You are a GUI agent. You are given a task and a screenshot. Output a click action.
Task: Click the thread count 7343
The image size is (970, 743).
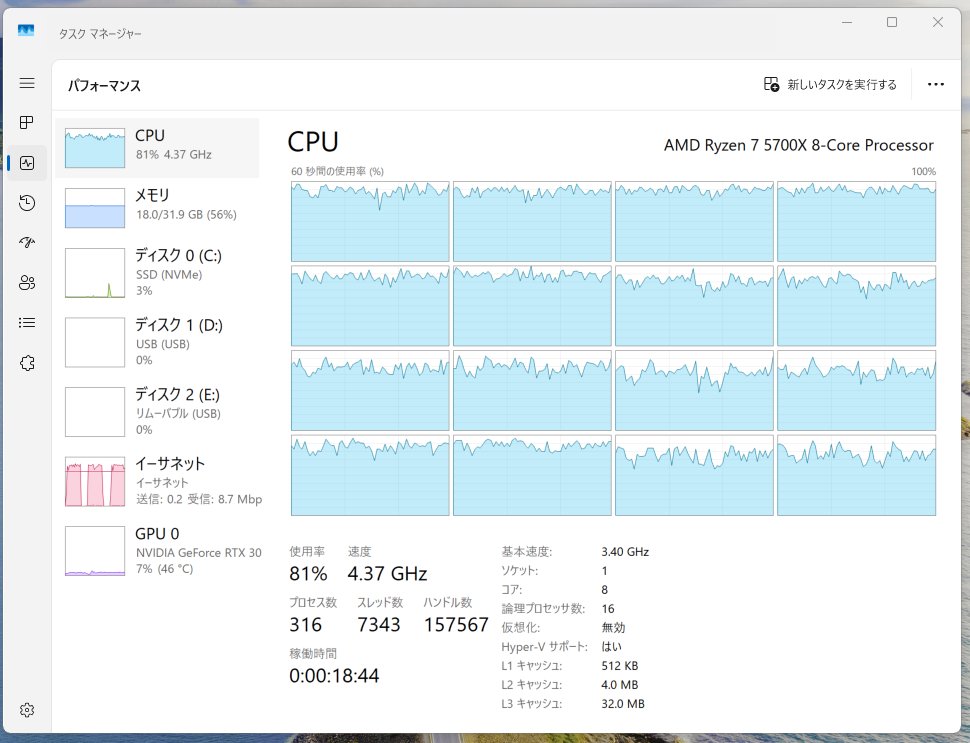(x=379, y=625)
